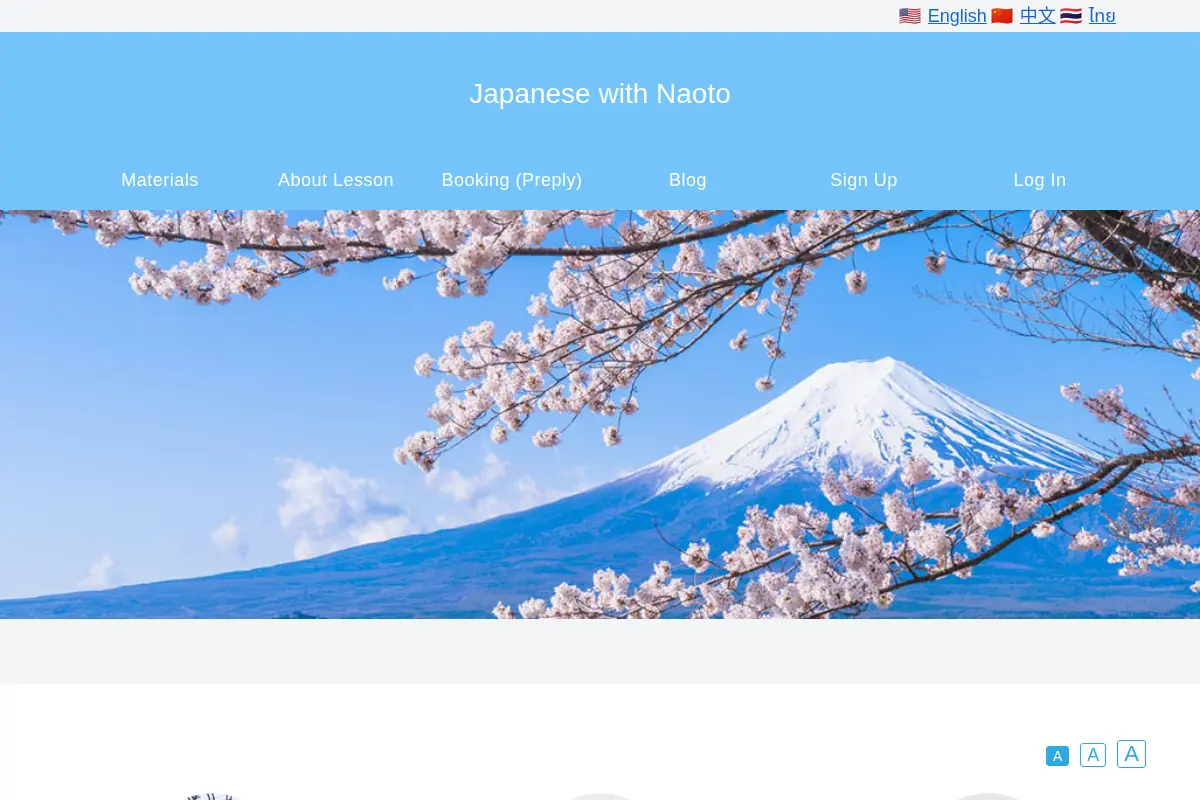Select the medium font size button
This screenshot has width=1200, height=800.
[x=1093, y=755]
